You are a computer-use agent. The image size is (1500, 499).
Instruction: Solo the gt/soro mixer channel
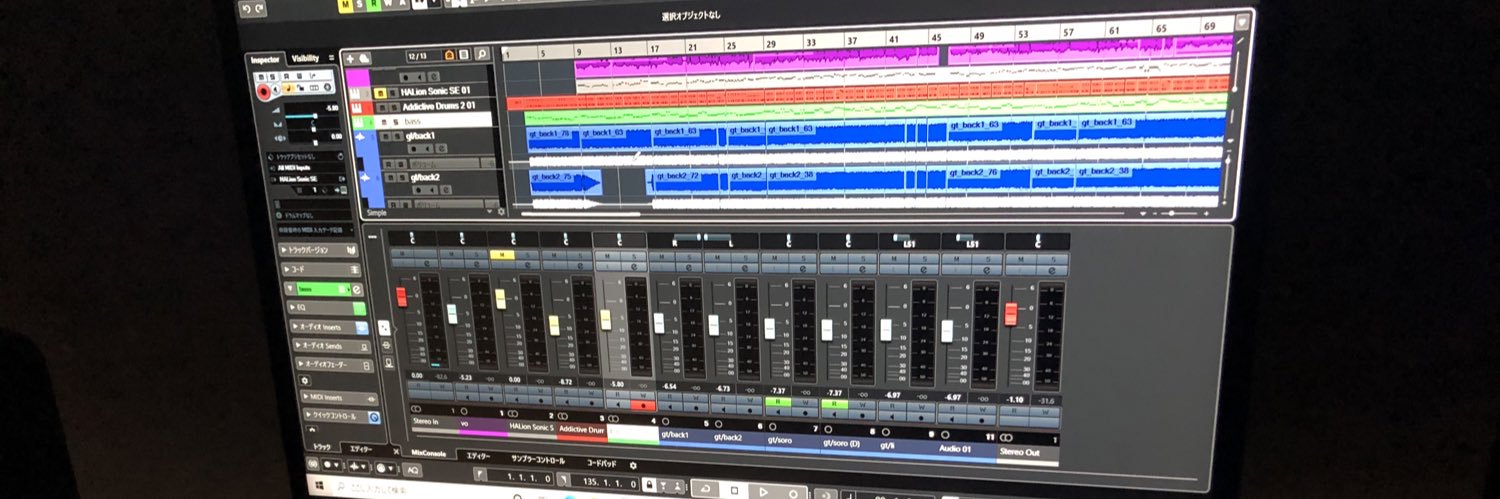point(805,256)
